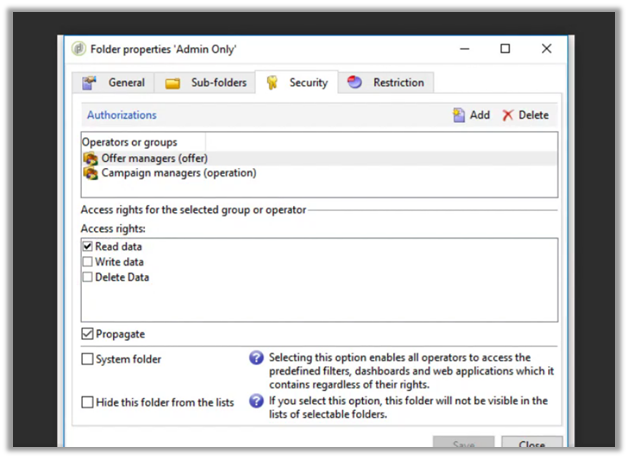Image resolution: width=628 pixels, height=459 pixels.
Task: Click the Offer managers group icon
Action: pyautogui.click(x=91, y=158)
